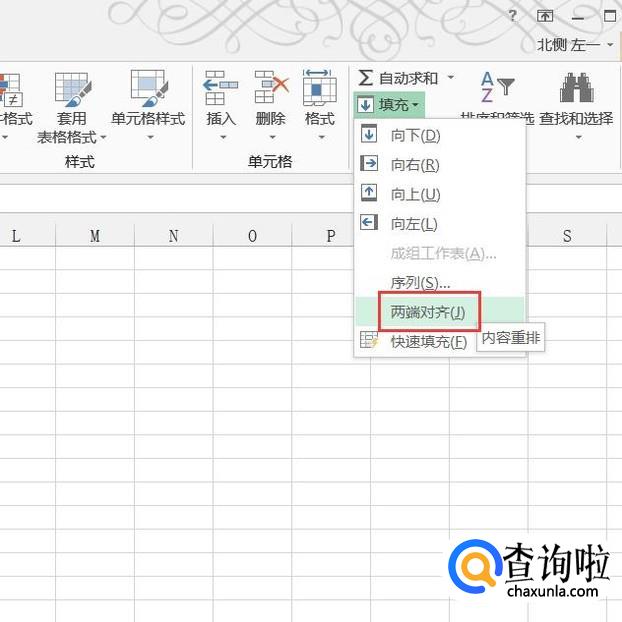
Task: Select column S header
Action: pyautogui.click(x=567, y=236)
